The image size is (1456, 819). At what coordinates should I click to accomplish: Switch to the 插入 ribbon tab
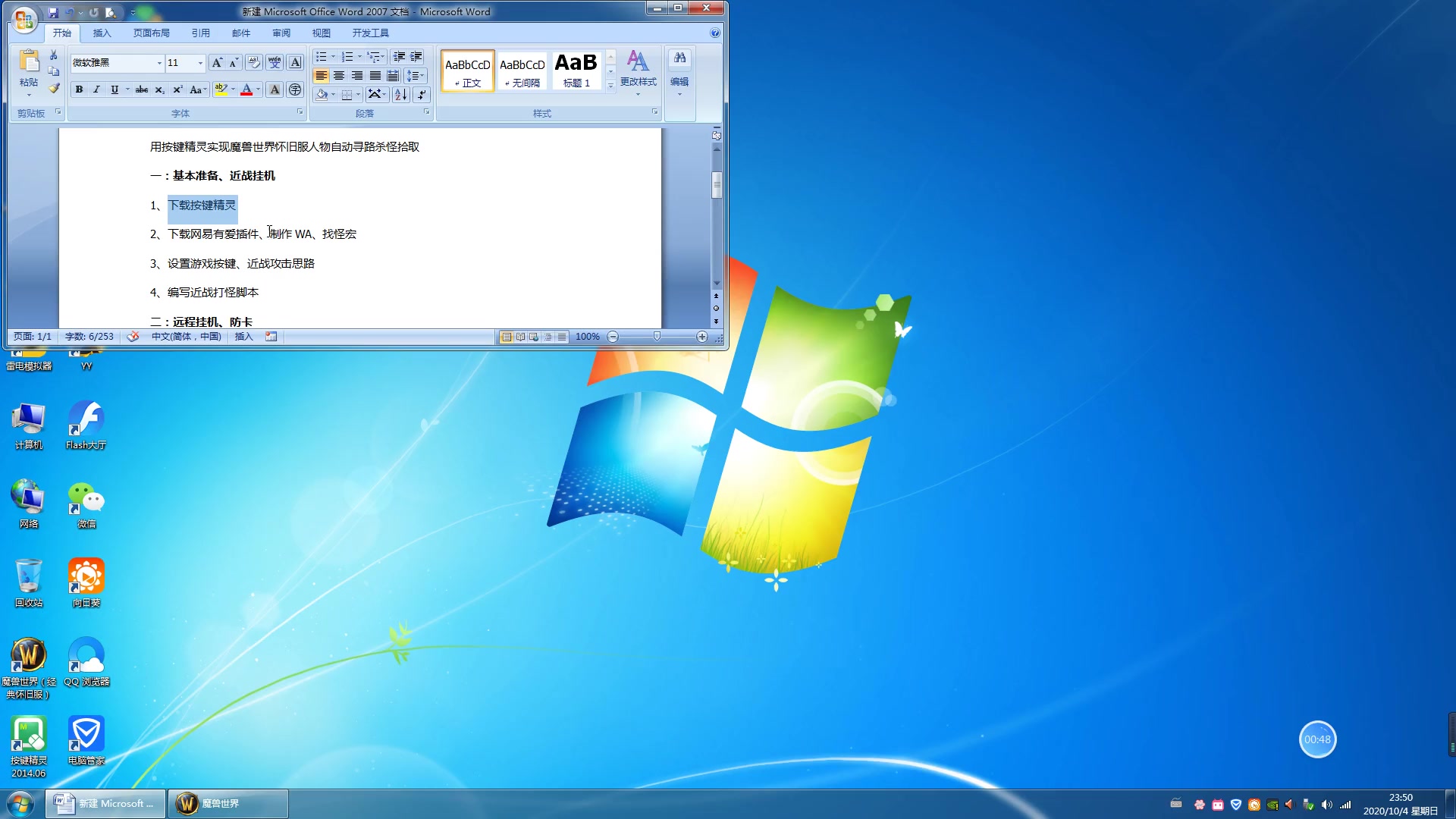coord(102,33)
